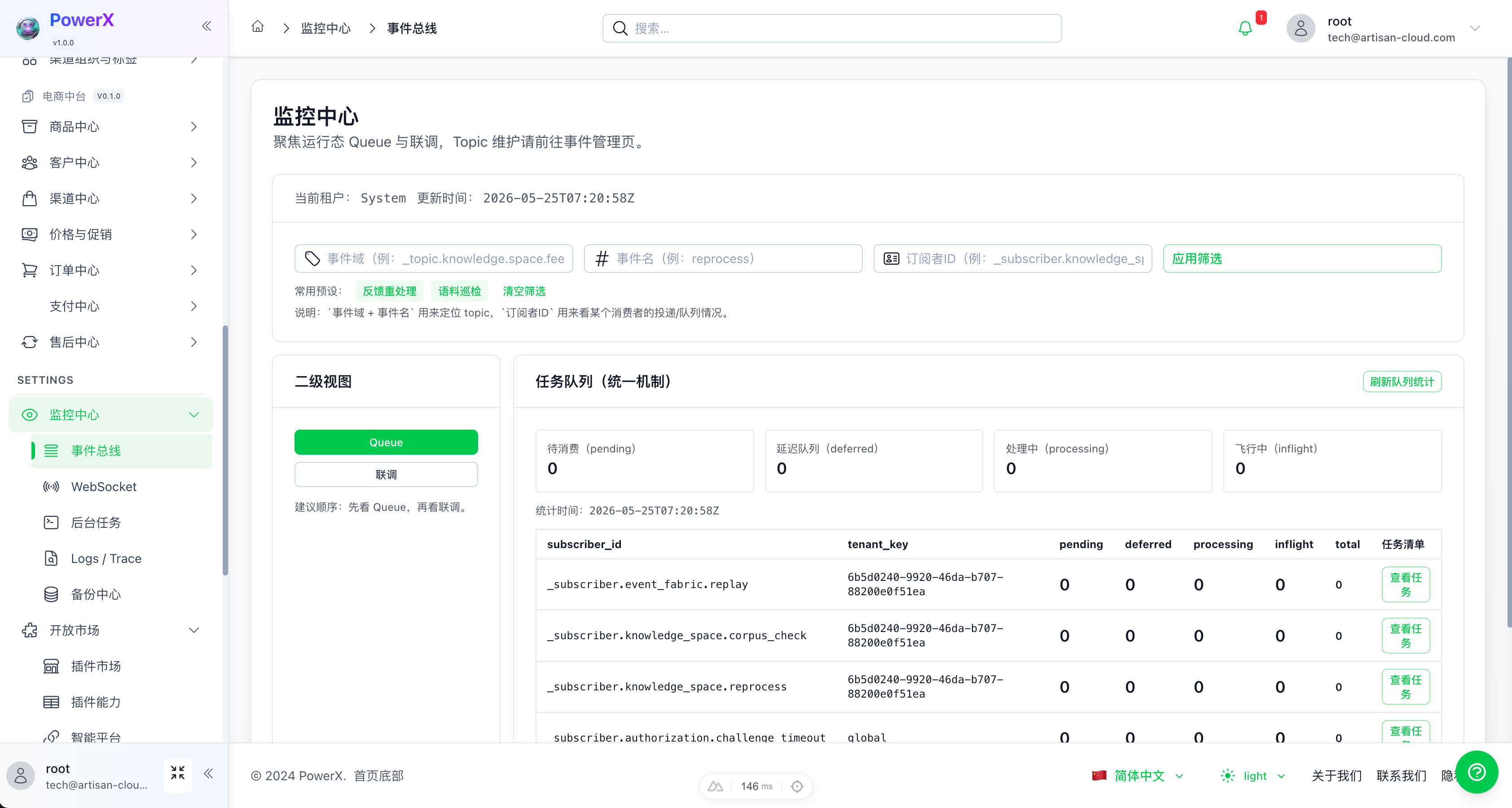Switch to the 联调 view

click(386, 474)
